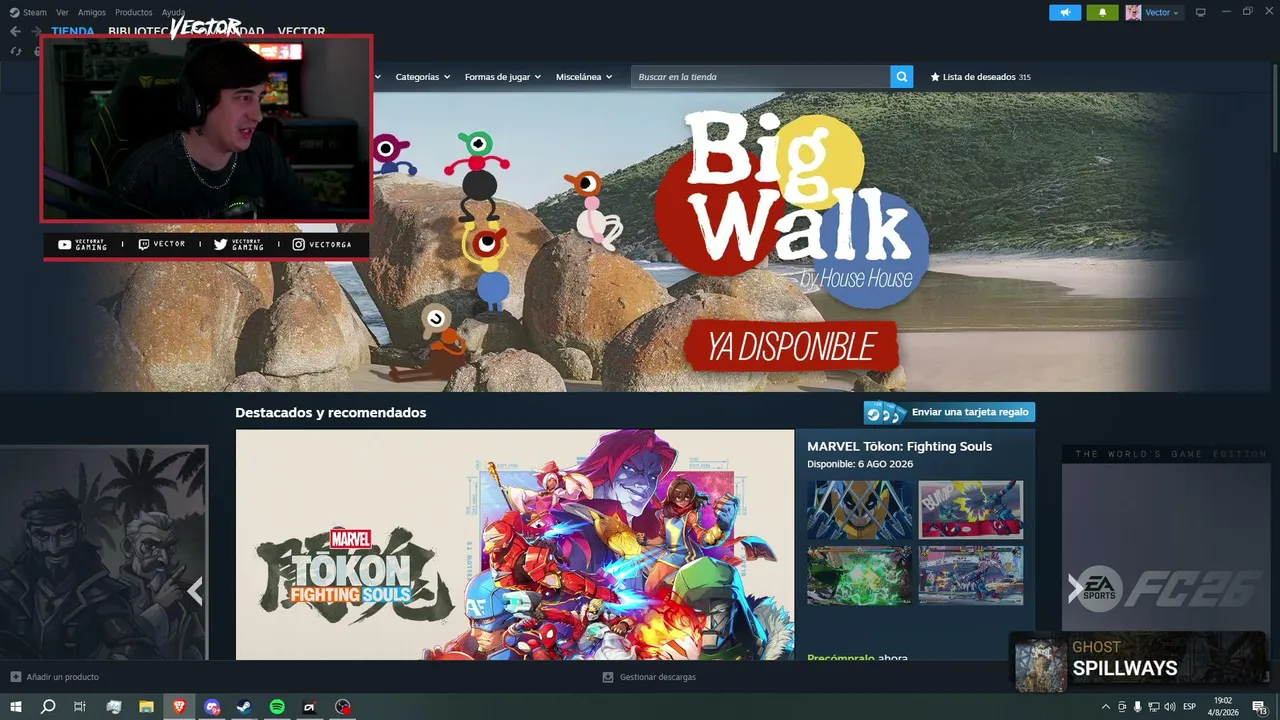The height and width of the screenshot is (720, 1280).
Task: Open the recording app with red dot on taskbar
Action: 343,707
